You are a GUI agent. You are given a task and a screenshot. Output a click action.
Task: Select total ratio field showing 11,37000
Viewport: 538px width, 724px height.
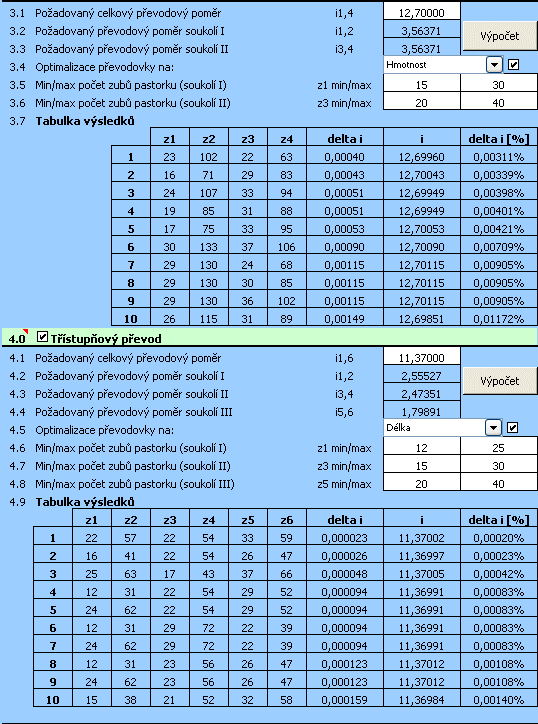[422, 358]
